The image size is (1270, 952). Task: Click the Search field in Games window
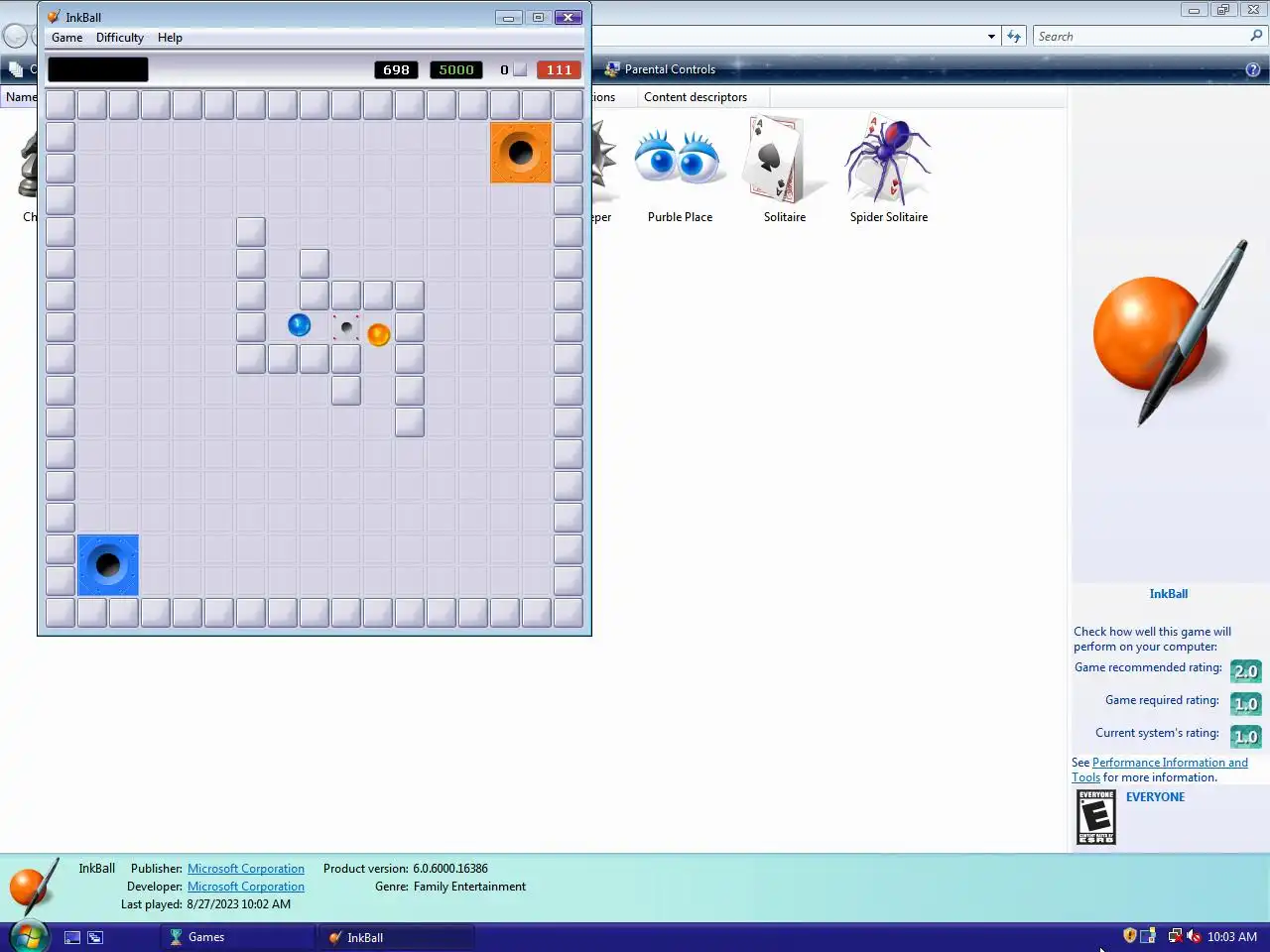1141,37
